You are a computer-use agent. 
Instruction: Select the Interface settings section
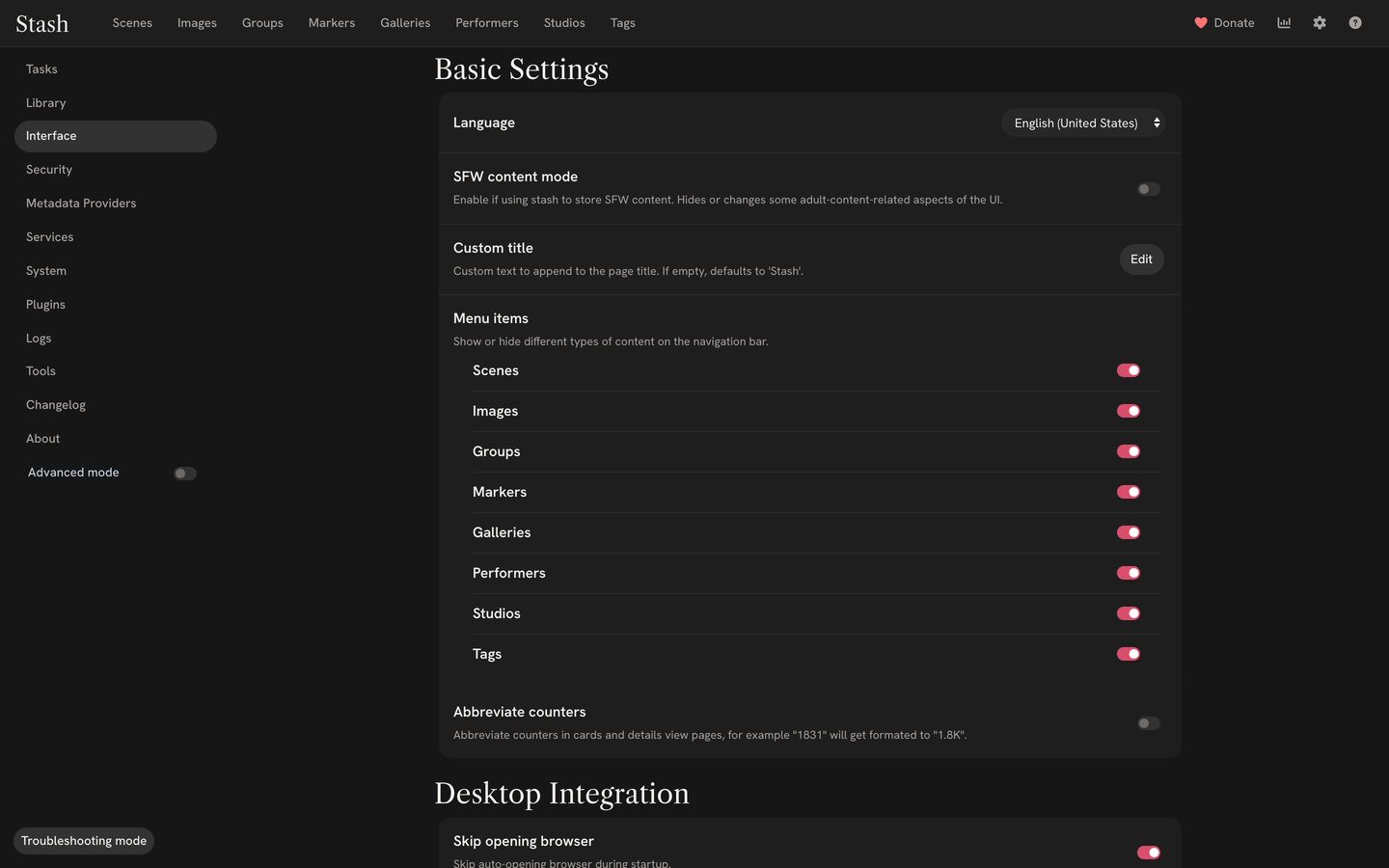click(x=116, y=136)
